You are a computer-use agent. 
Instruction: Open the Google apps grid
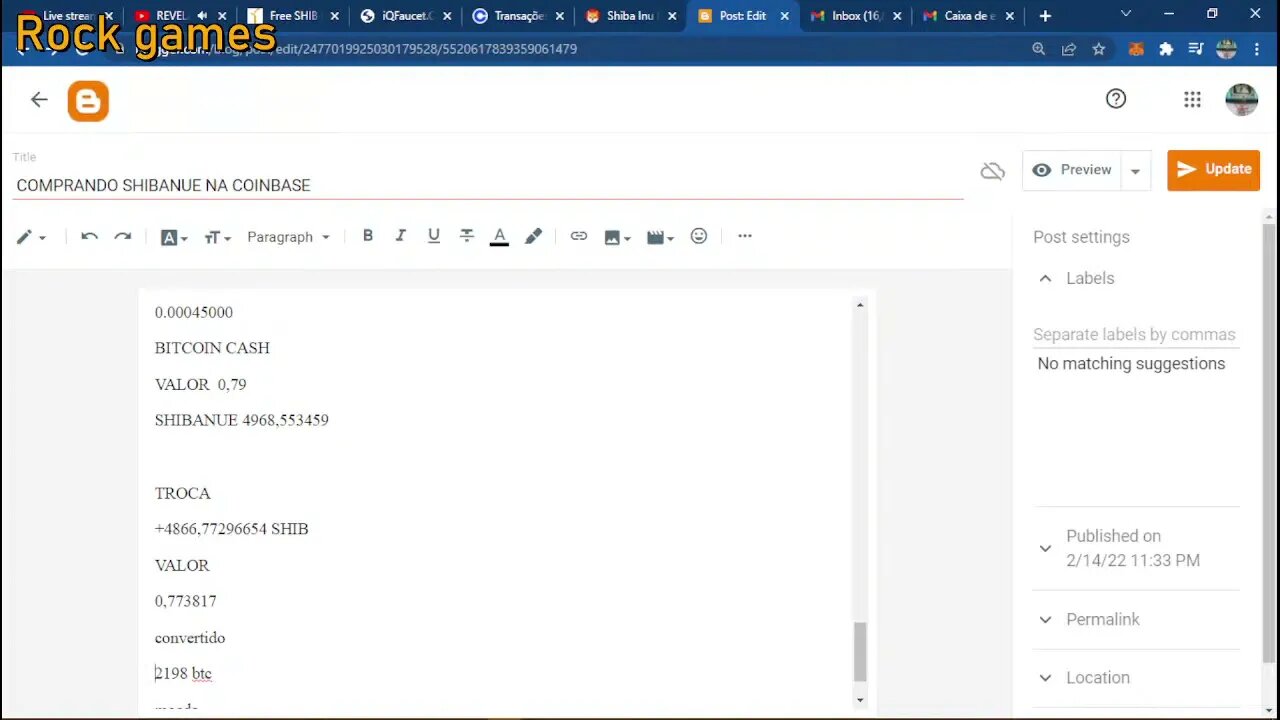pos(1192,99)
